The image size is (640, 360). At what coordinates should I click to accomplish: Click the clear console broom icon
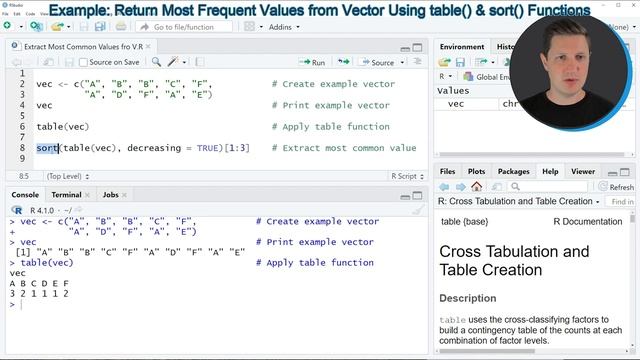click(x=419, y=210)
